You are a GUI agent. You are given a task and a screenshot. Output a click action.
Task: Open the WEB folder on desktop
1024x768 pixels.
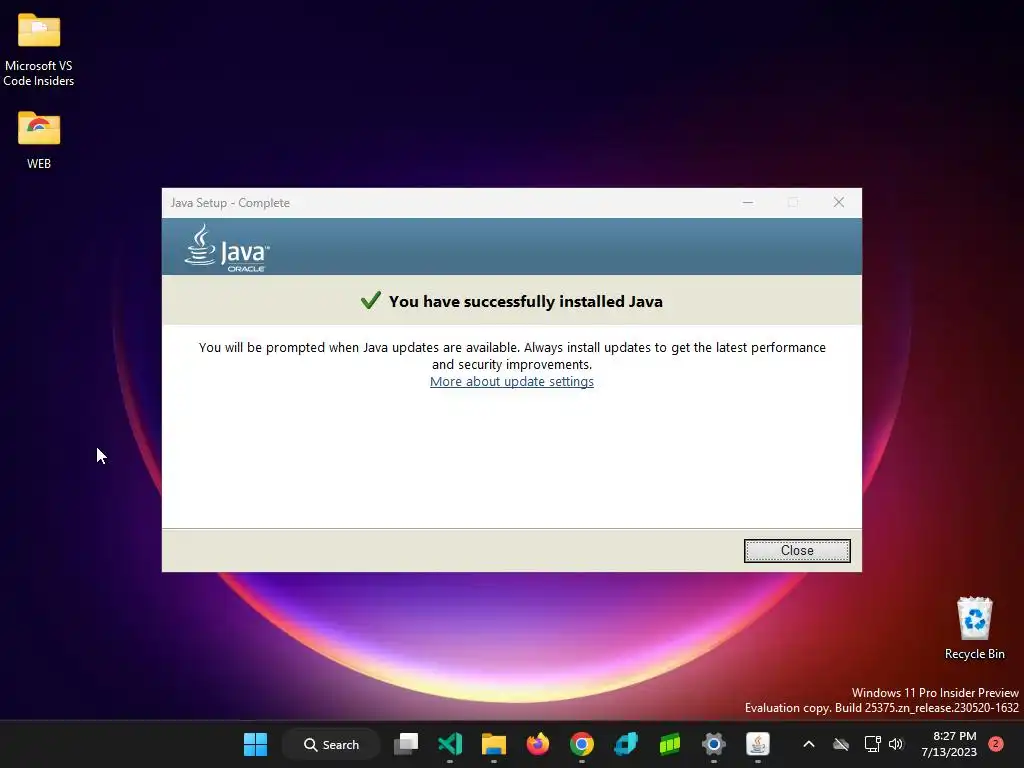(39, 140)
